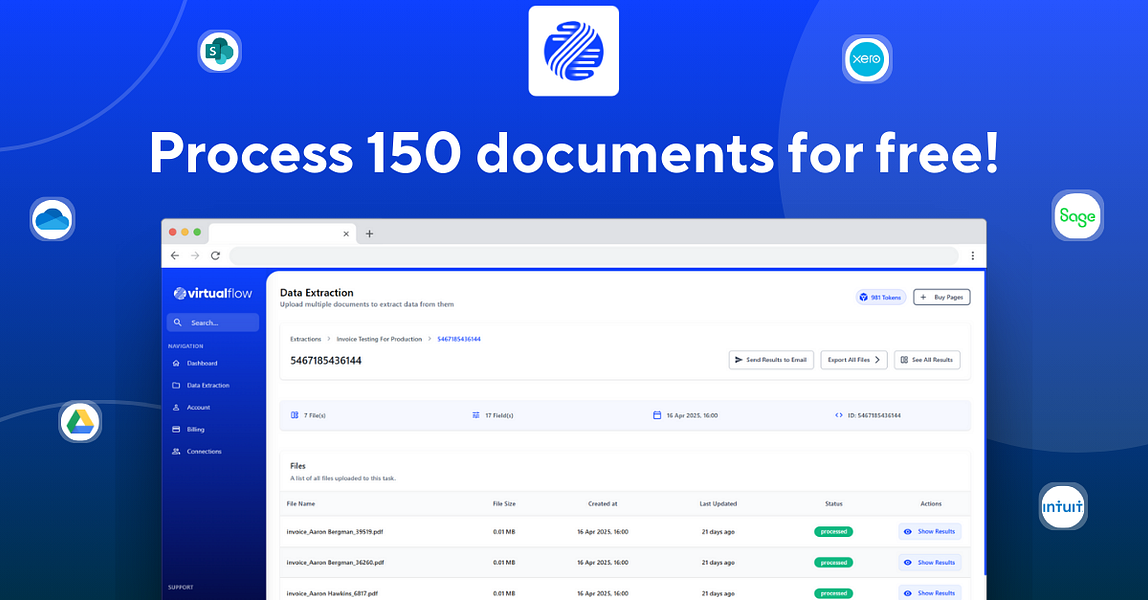This screenshot has height=600, width=1148.
Task: Click the virtualflow sidebar logo
Action: 213,293
